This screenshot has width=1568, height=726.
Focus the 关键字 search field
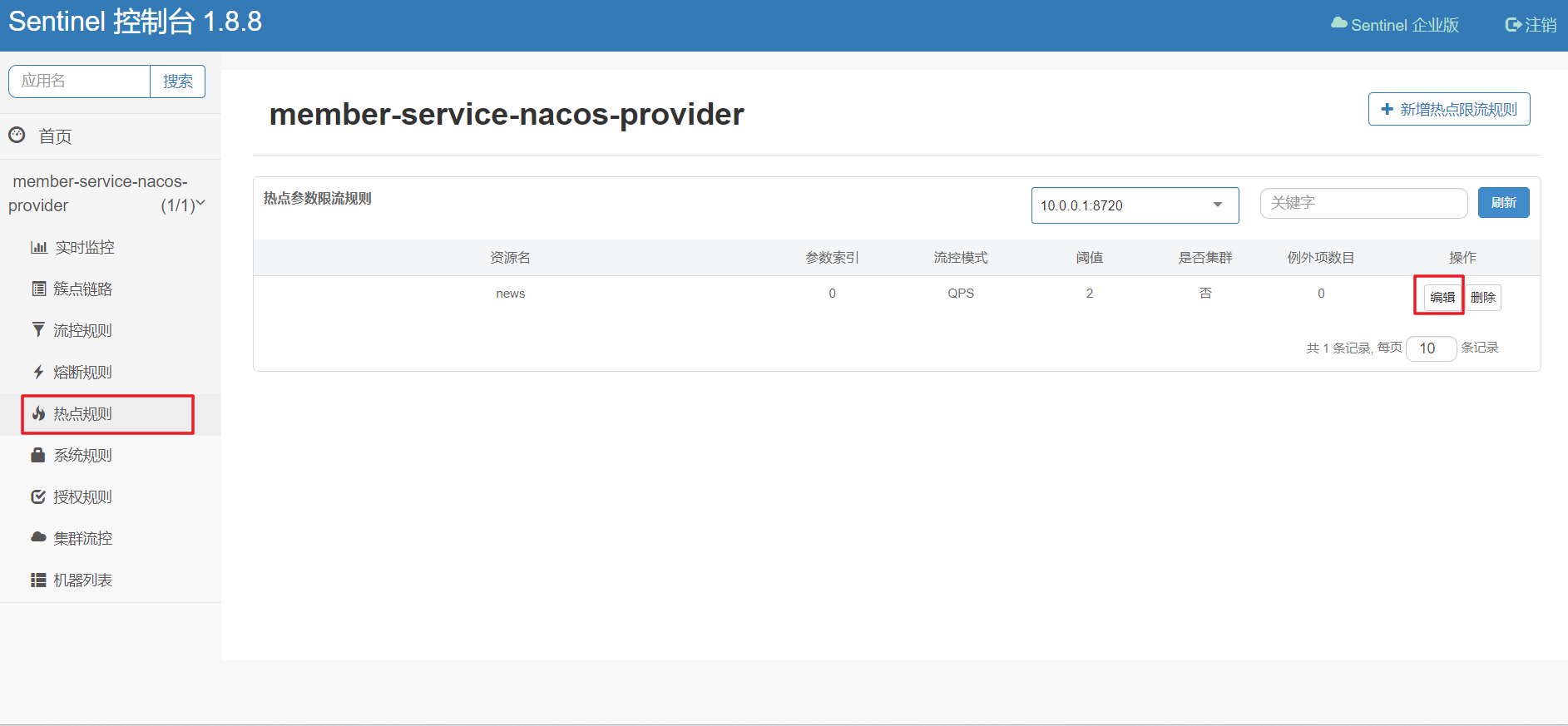click(1363, 203)
